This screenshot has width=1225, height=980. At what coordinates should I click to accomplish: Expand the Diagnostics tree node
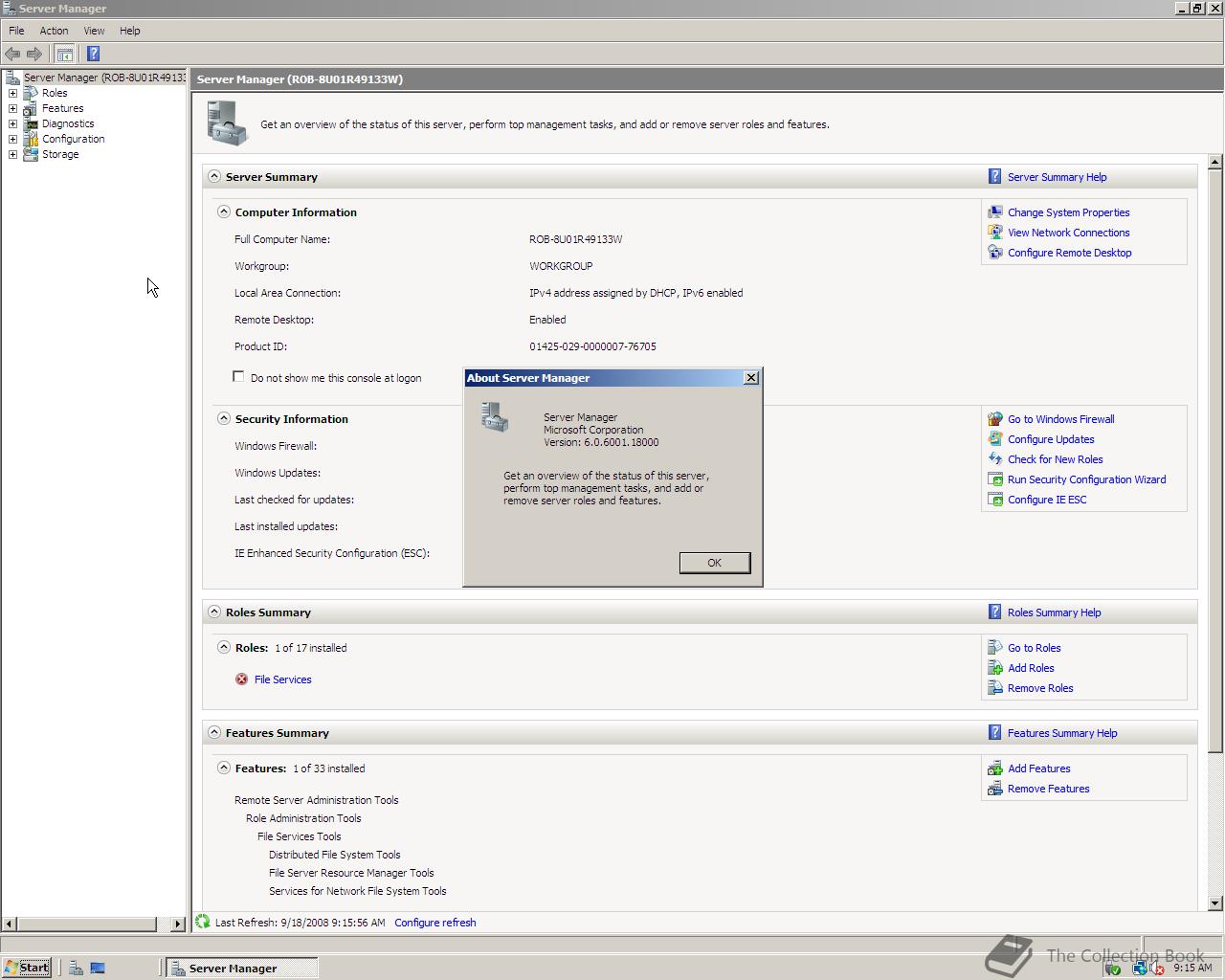12,123
